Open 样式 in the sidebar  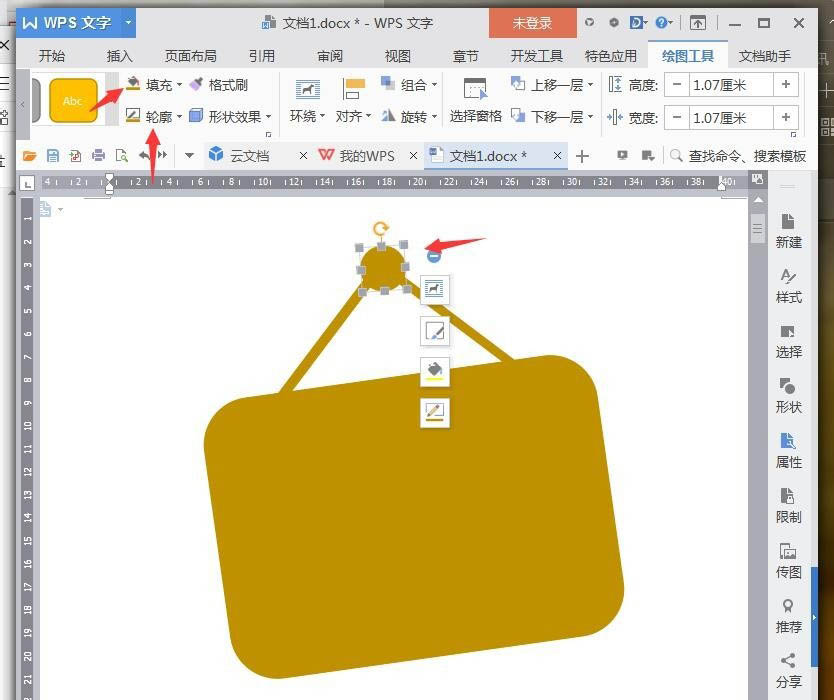coord(788,286)
